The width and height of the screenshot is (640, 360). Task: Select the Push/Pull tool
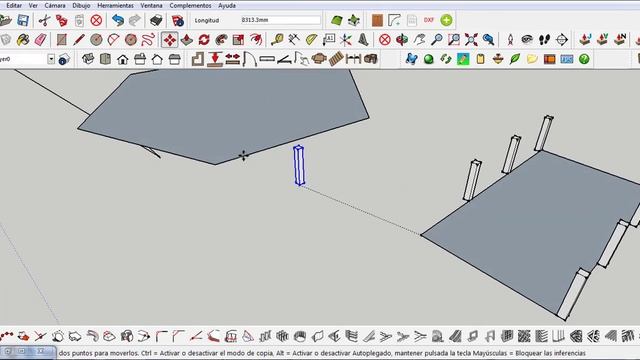coord(187,40)
